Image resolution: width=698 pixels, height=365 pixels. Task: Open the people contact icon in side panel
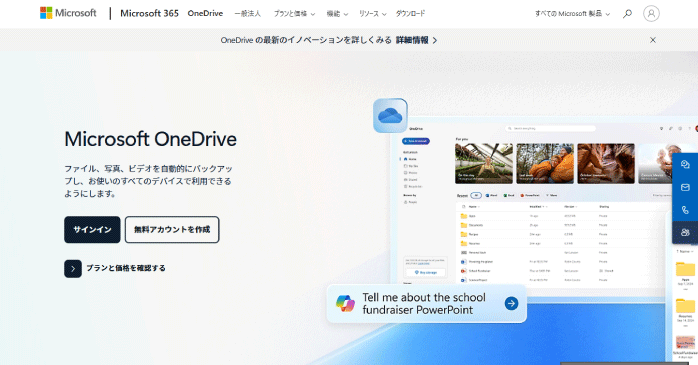pos(685,232)
